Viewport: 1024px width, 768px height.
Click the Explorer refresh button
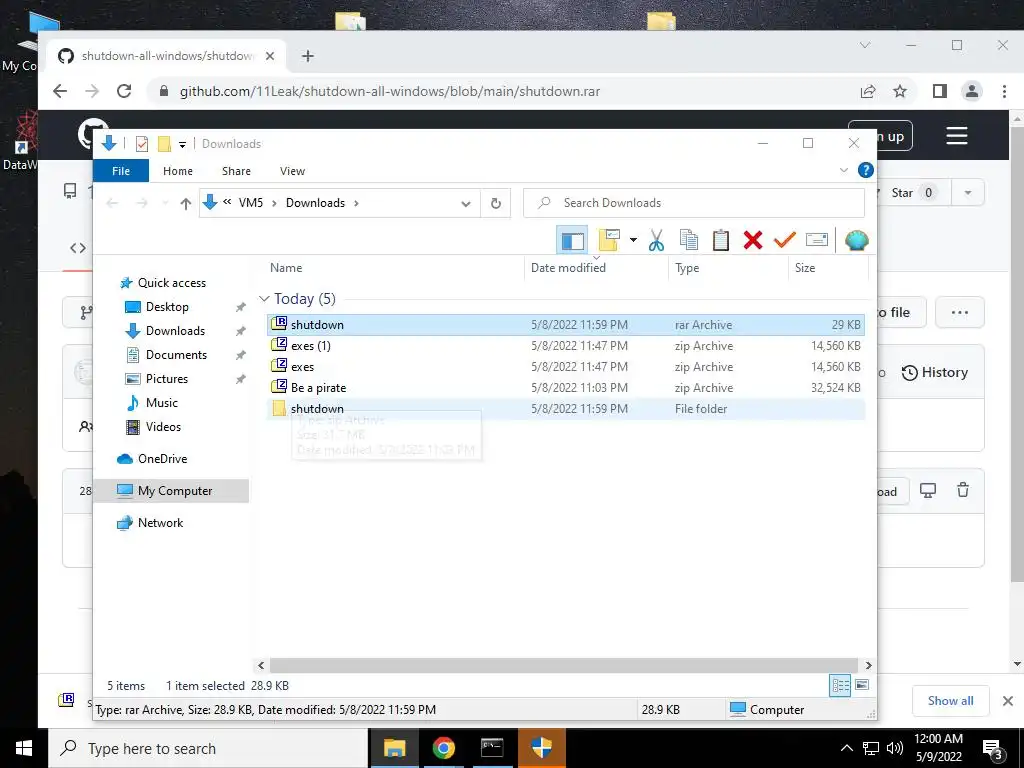coord(496,203)
